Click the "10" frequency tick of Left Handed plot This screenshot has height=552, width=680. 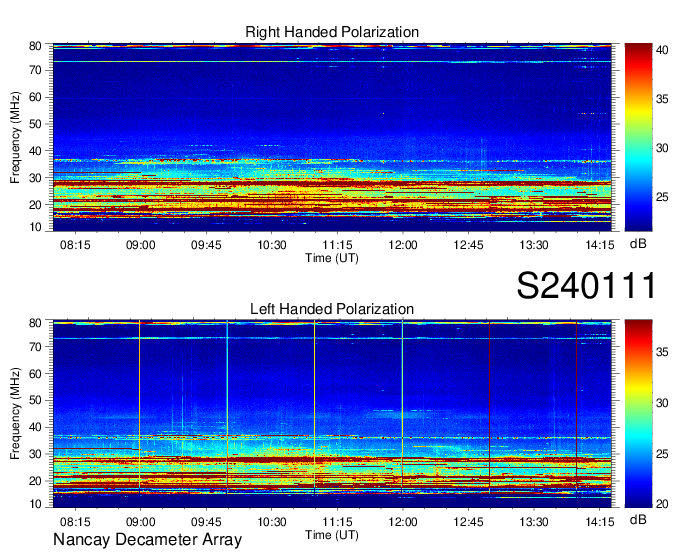click(35, 504)
